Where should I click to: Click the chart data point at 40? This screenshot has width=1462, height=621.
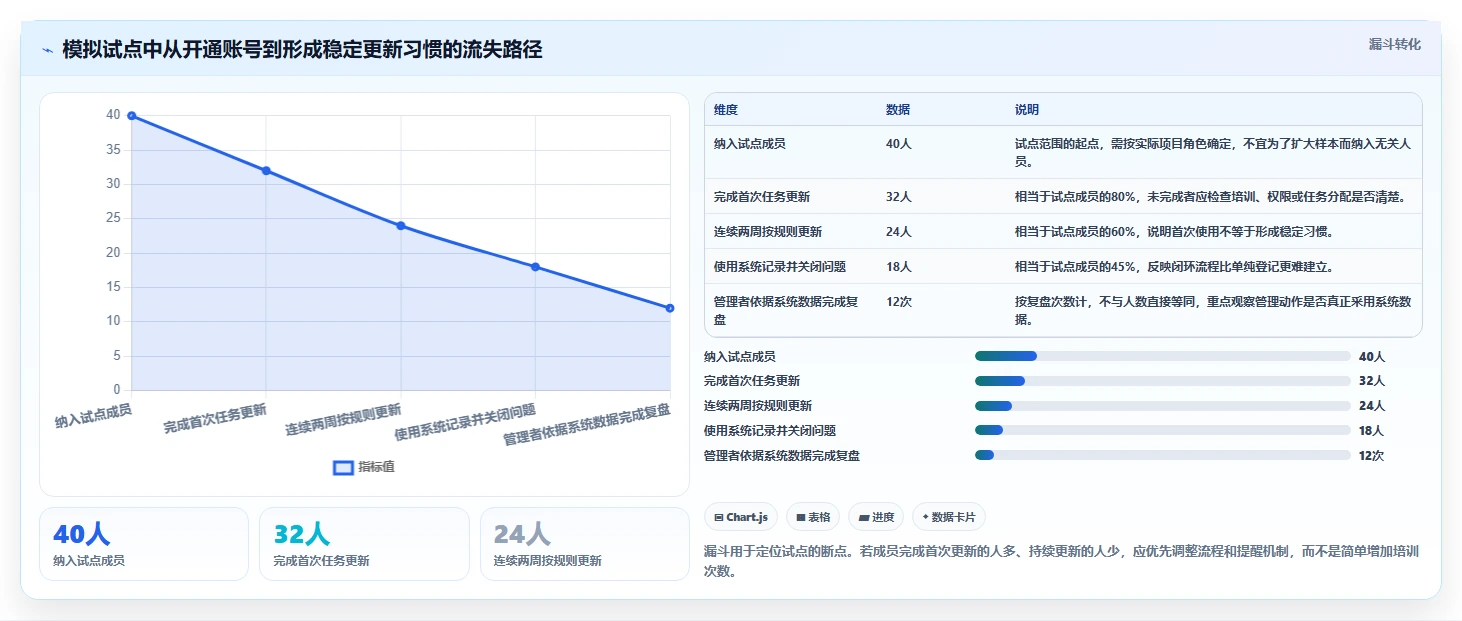pos(132,116)
